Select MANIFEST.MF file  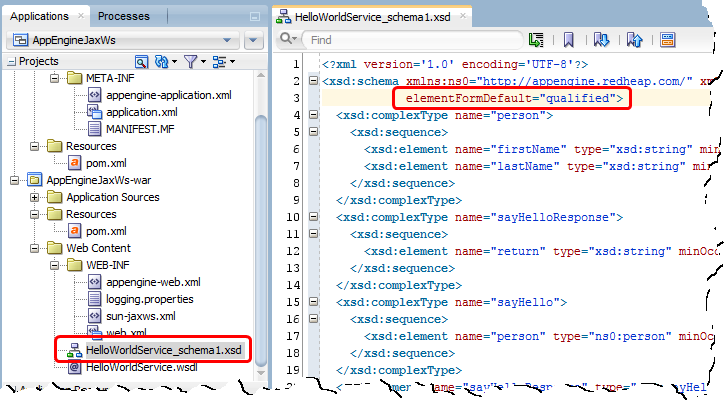[x=140, y=129]
